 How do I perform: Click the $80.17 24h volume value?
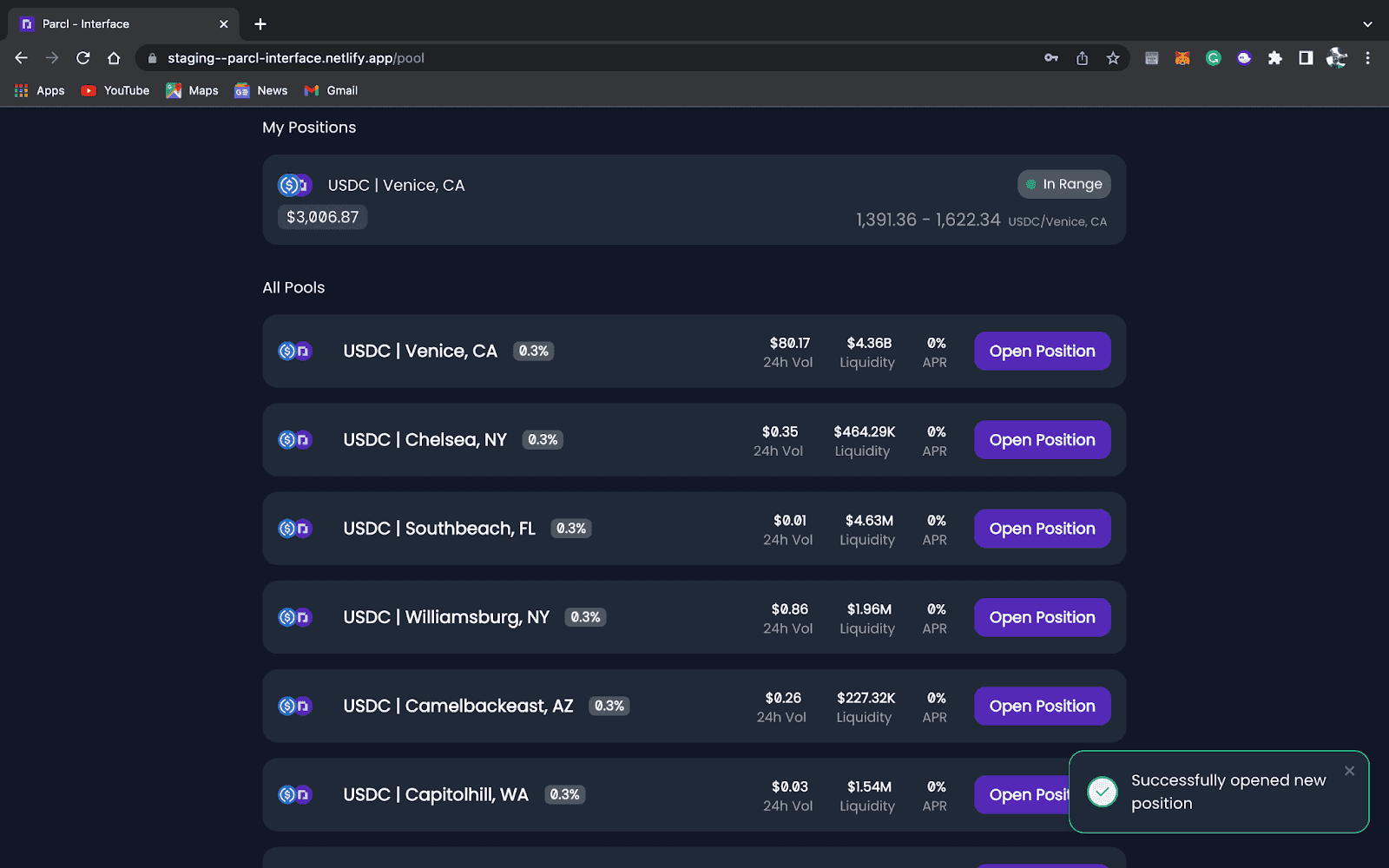pyautogui.click(x=789, y=343)
